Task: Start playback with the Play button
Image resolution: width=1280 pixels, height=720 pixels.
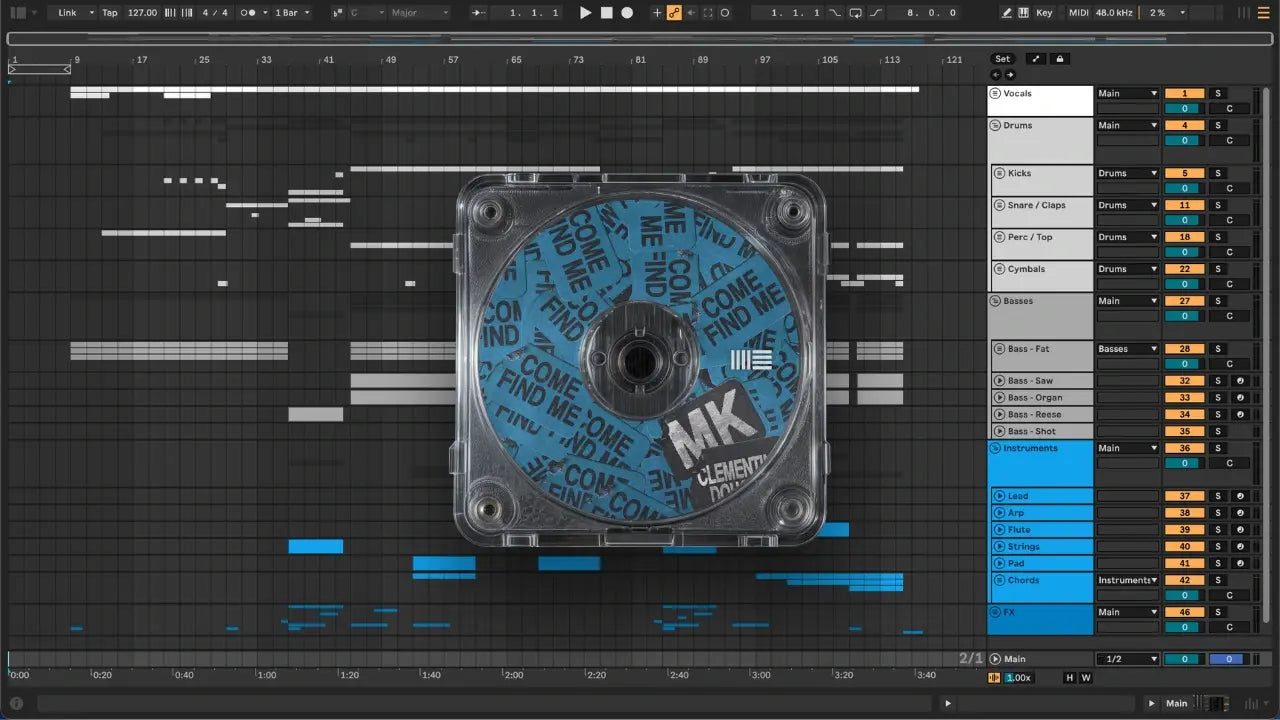Action: click(x=586, y=13)
